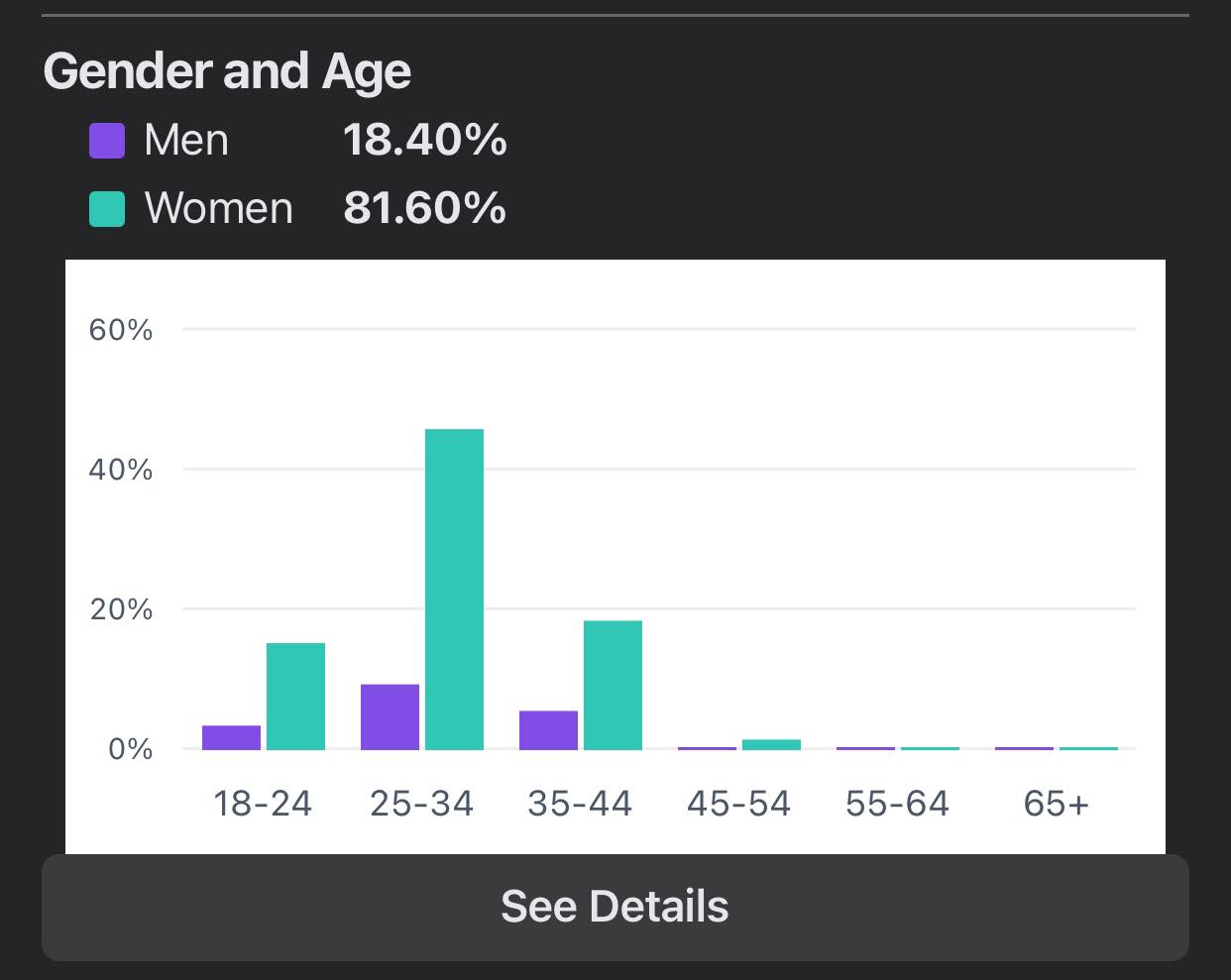The height and width of the screenshot is (980, 1231).
Task: Click the 18-24 age axis label
Action: tap(263, 803)
